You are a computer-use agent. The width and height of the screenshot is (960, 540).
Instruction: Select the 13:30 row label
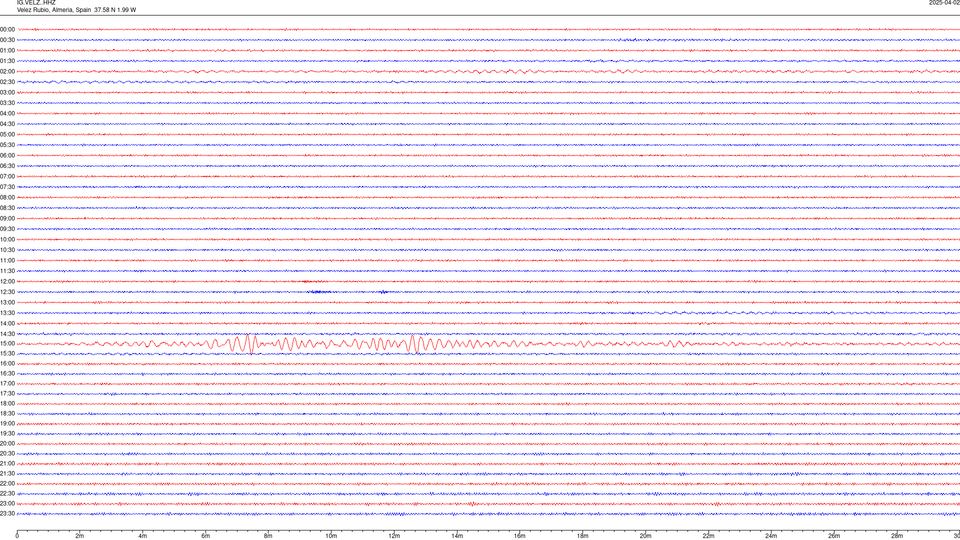[7, 313]
